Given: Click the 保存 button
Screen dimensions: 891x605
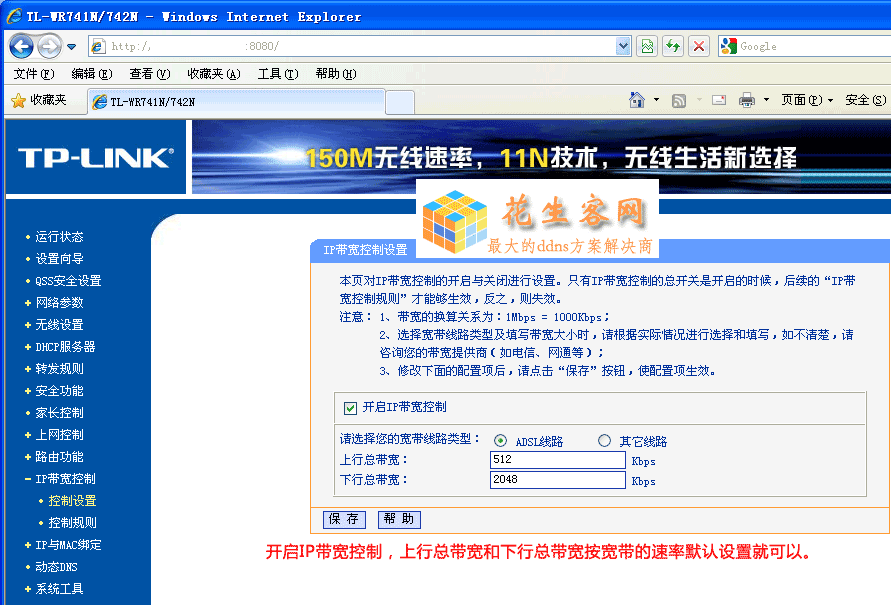Looking at the screenshot, I should coord(344,519).
